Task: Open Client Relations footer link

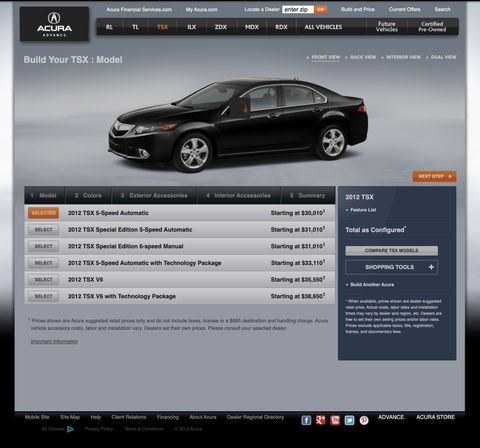Action: click(x=129, y=417)
